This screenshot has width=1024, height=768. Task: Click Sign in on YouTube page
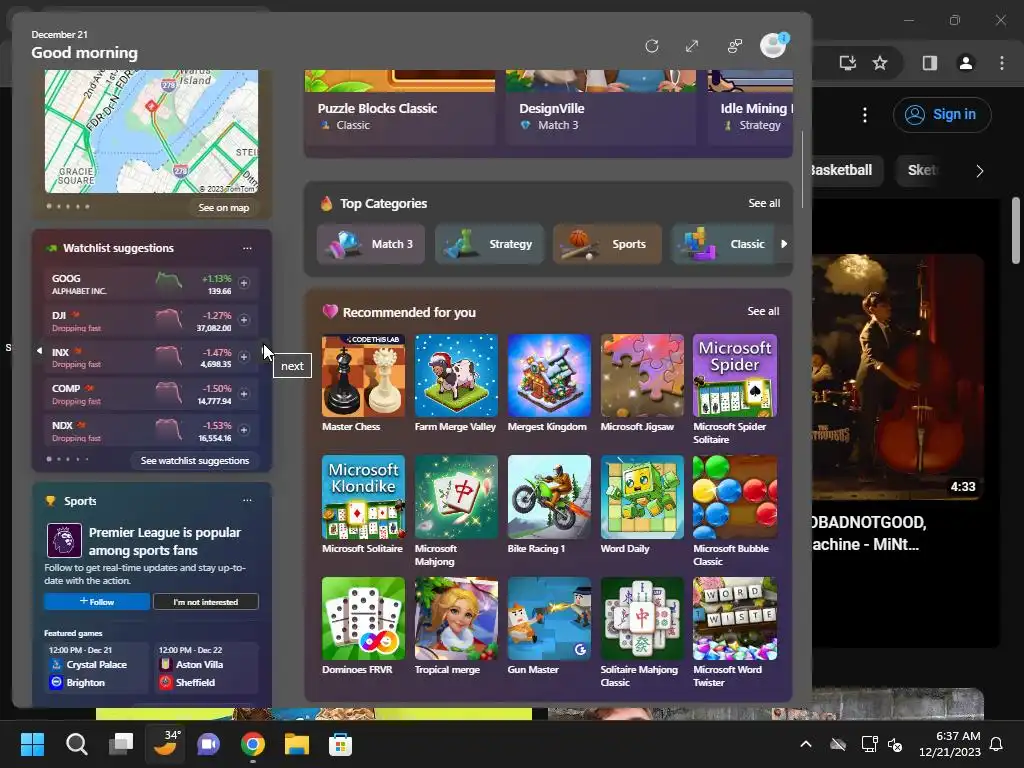942,114
